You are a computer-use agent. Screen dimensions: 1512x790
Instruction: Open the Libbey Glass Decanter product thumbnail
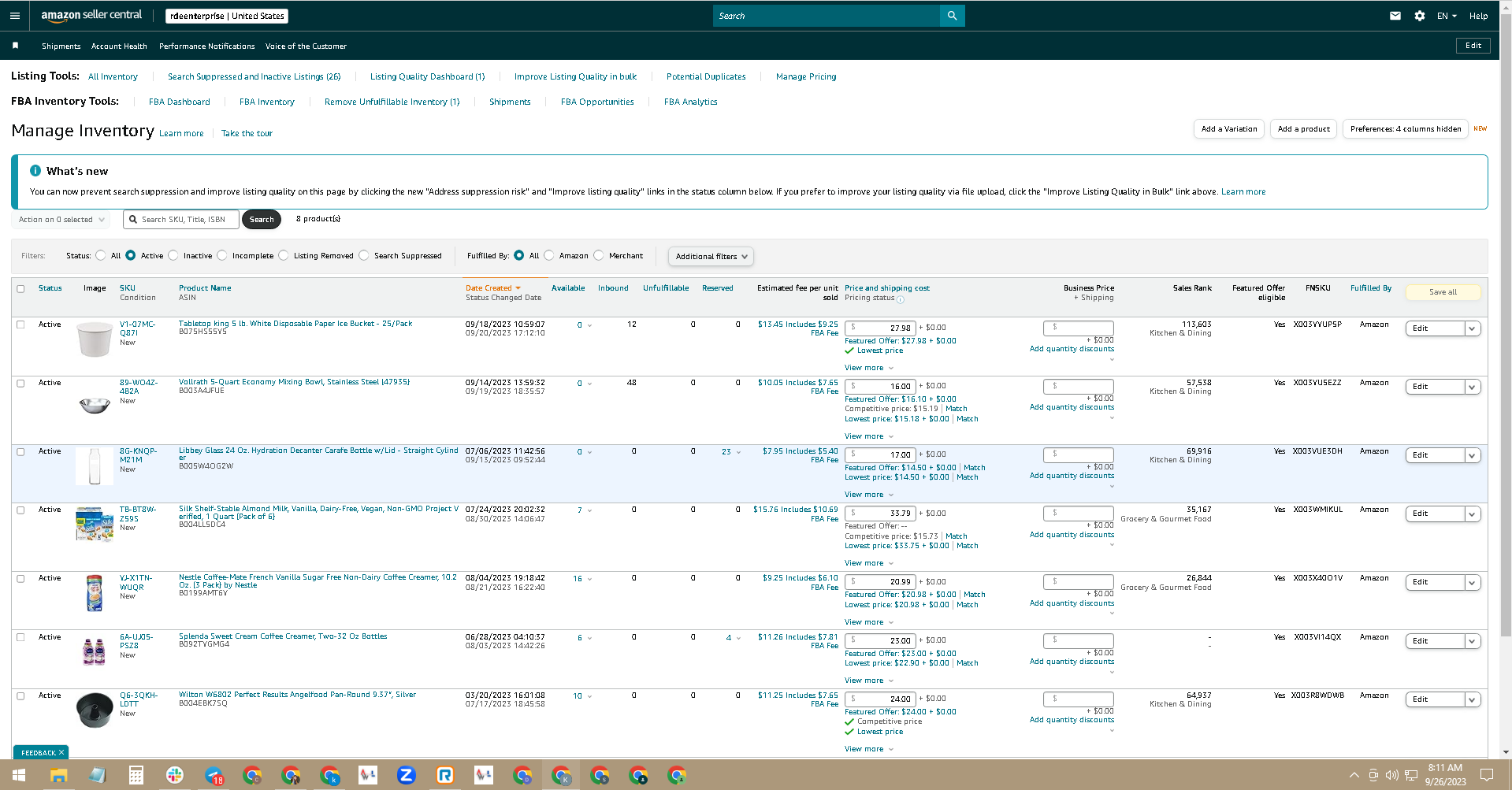click(95, 465)
